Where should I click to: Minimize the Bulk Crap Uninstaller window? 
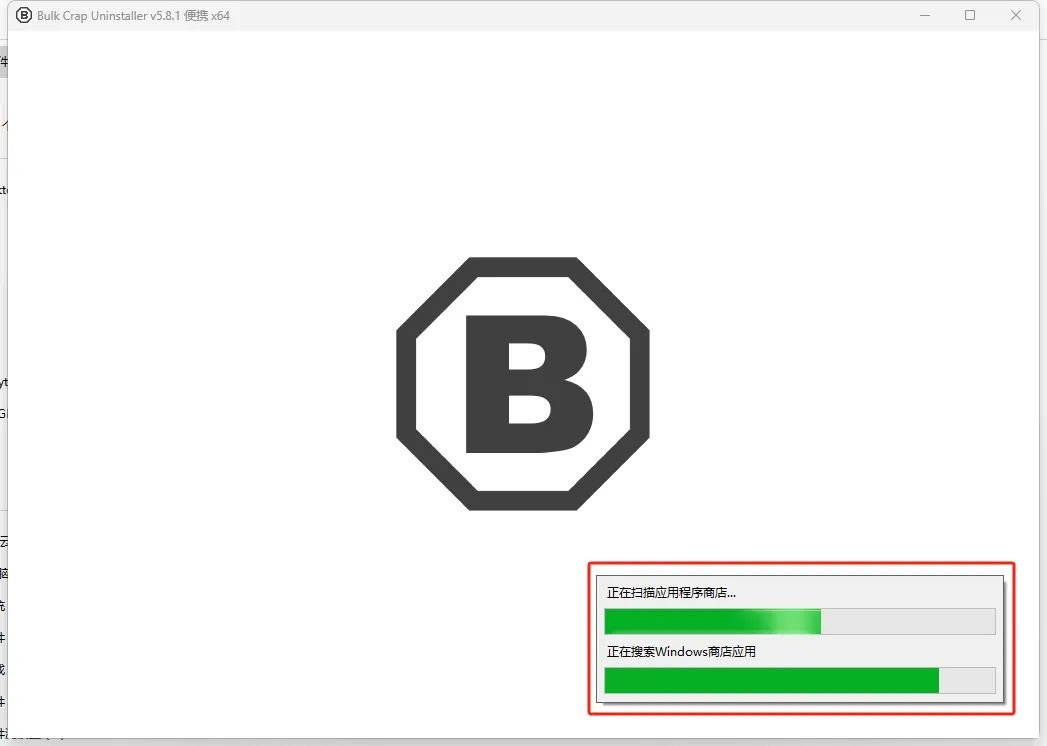(925, 15)
